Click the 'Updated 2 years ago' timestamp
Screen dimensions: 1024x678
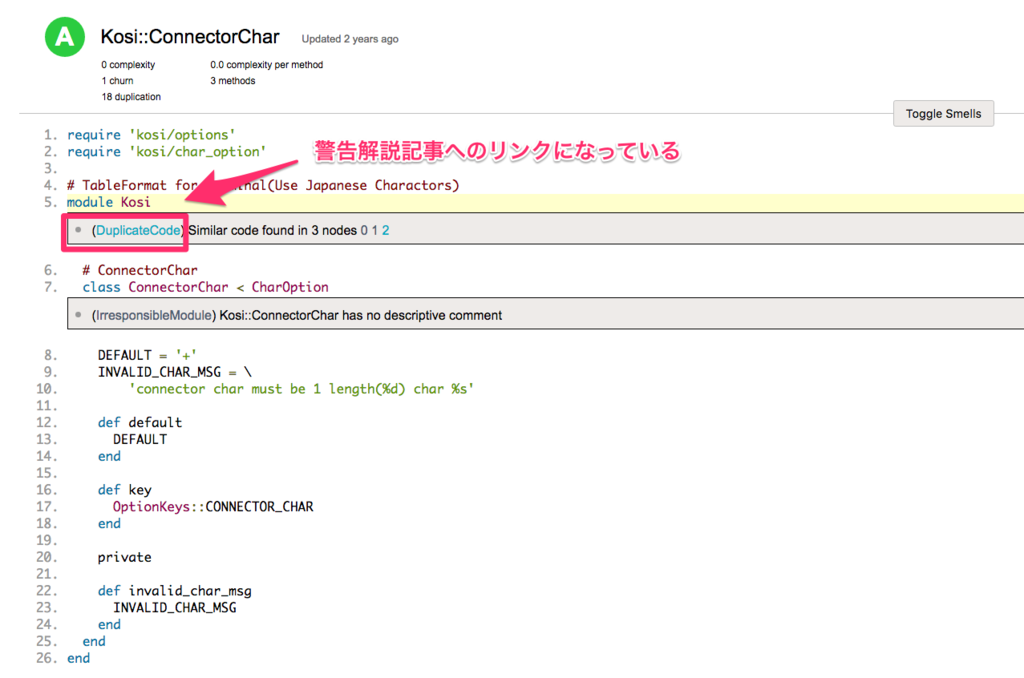pos(348,39)
